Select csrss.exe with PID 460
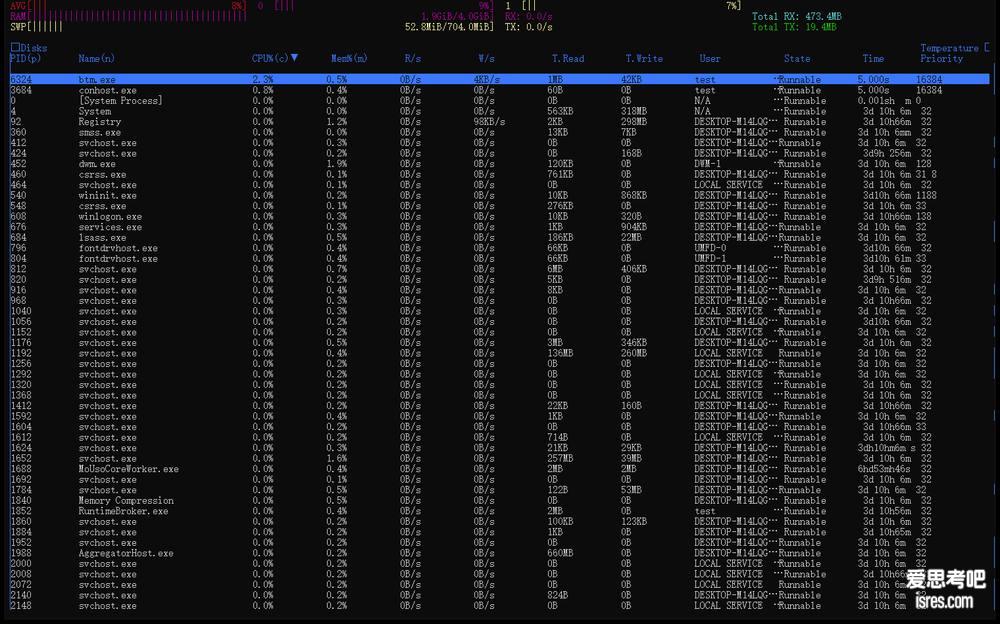The width and height of the screenshot is (1000, 624). (x=499, y=174)
